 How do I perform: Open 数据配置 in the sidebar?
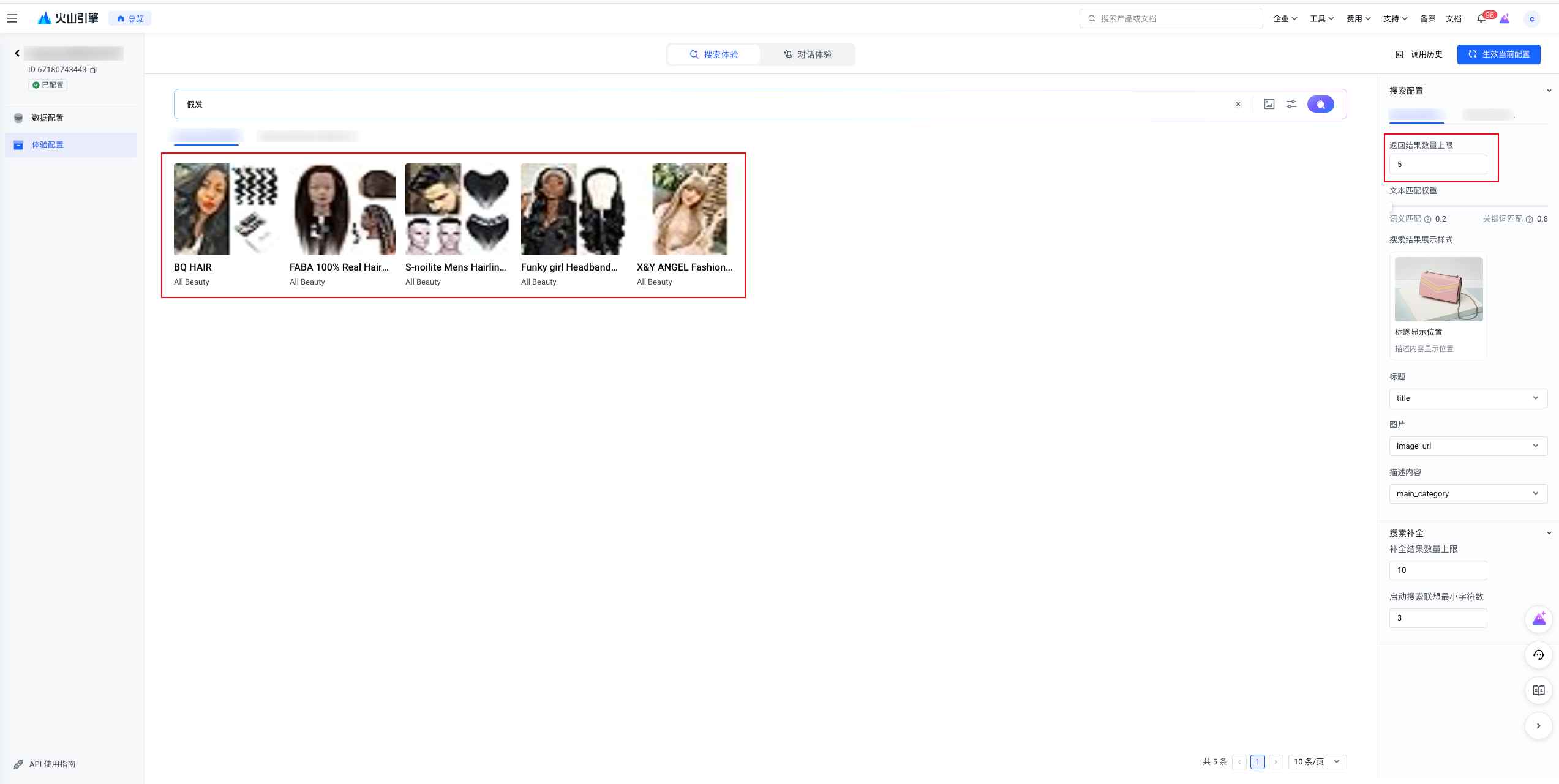click(x=48, y=118)
